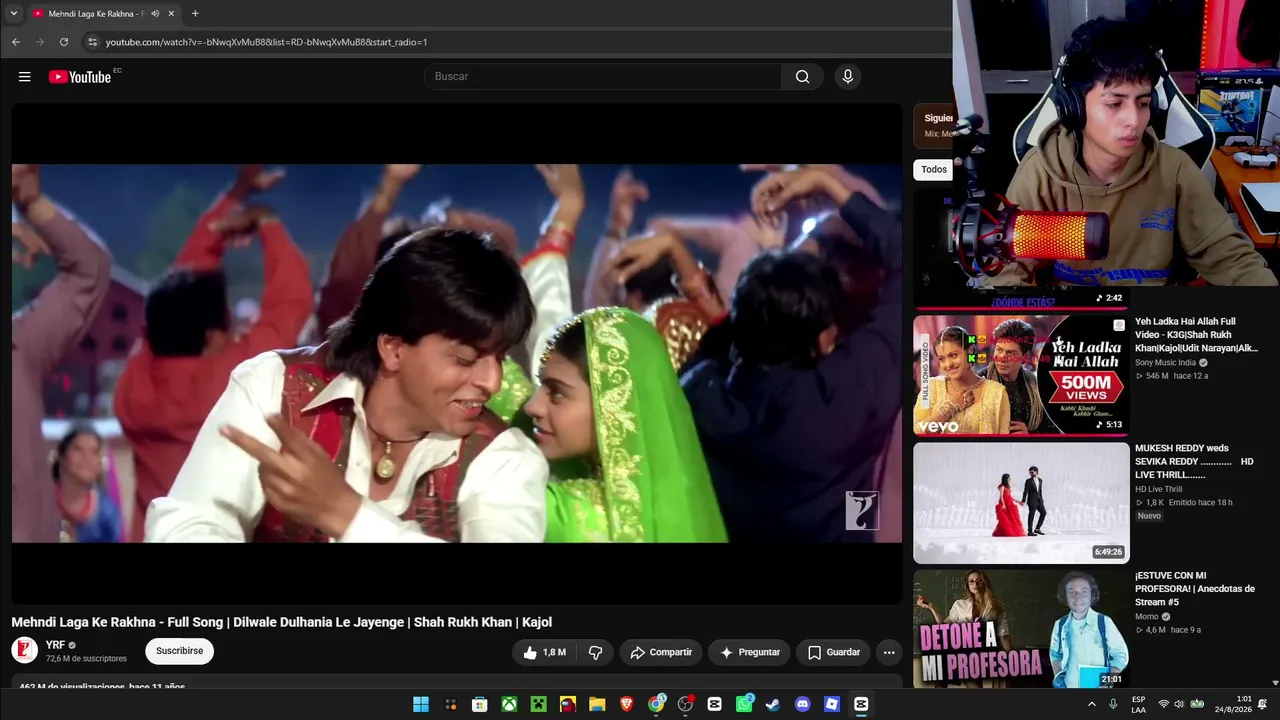The width and height of the screenshot is (1280, 720).
Task: Subscribe to YRF with Suscribirse
Action: pos(179,651)
